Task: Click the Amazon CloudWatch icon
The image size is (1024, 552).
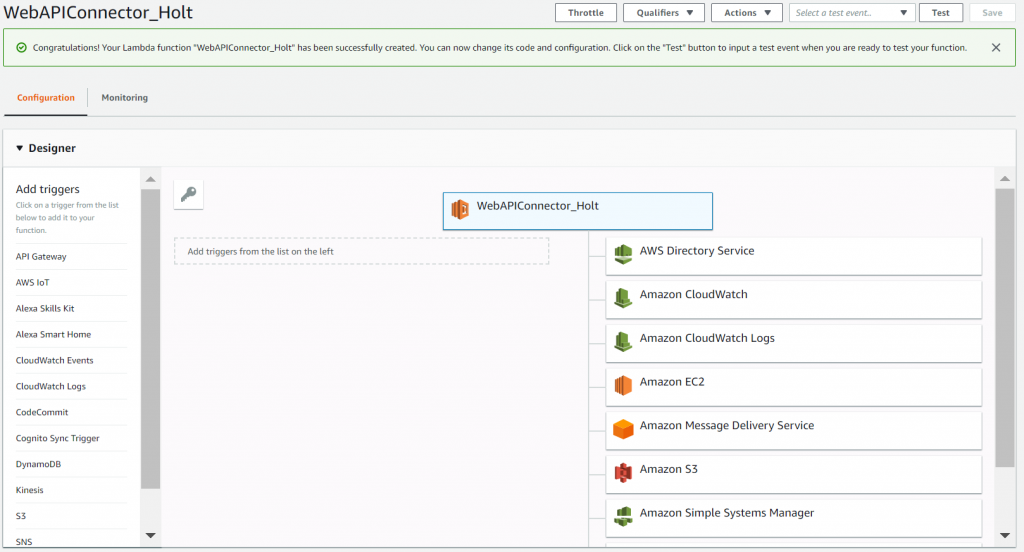Action: pos(623,297)
